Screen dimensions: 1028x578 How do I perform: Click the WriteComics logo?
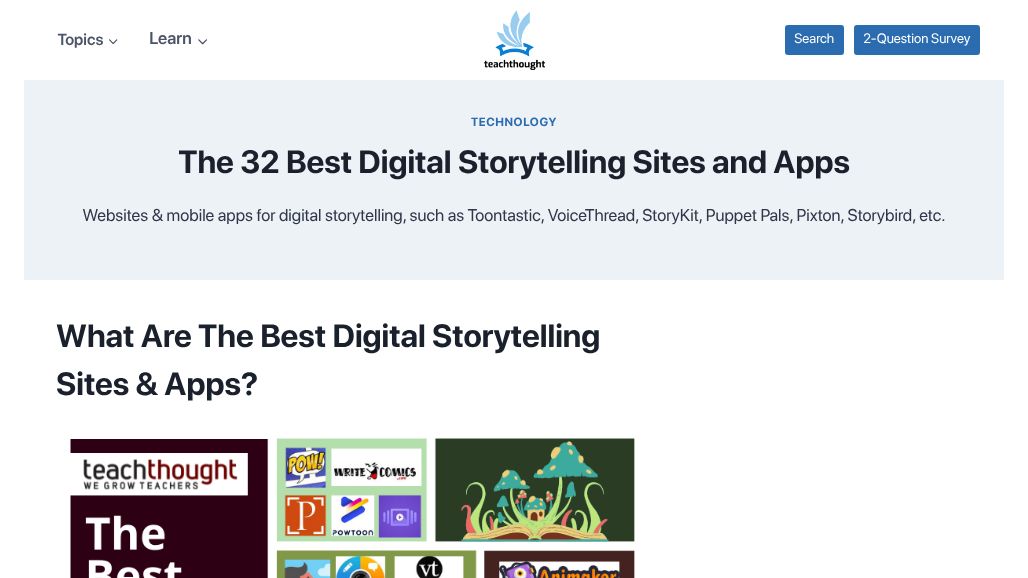(x=375, y=472)
